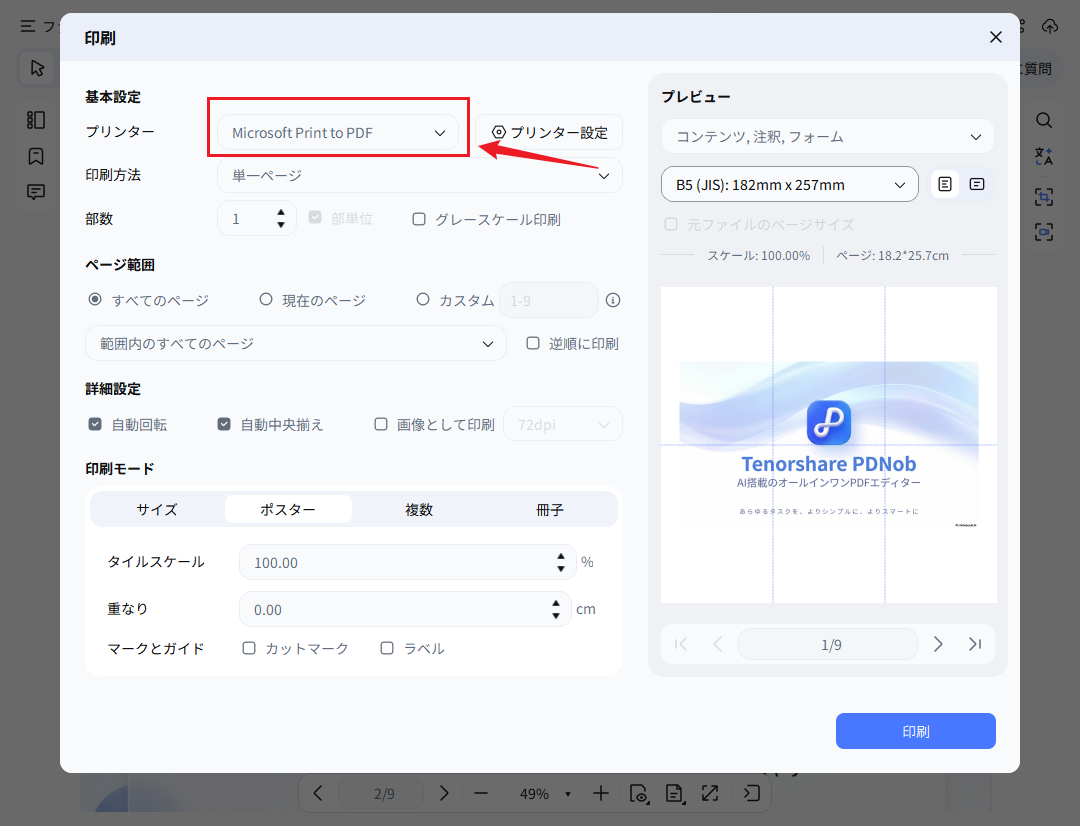Click the プリンター設定 button
This screenshot has height=826, width=1080.
[x=549, y=132]
